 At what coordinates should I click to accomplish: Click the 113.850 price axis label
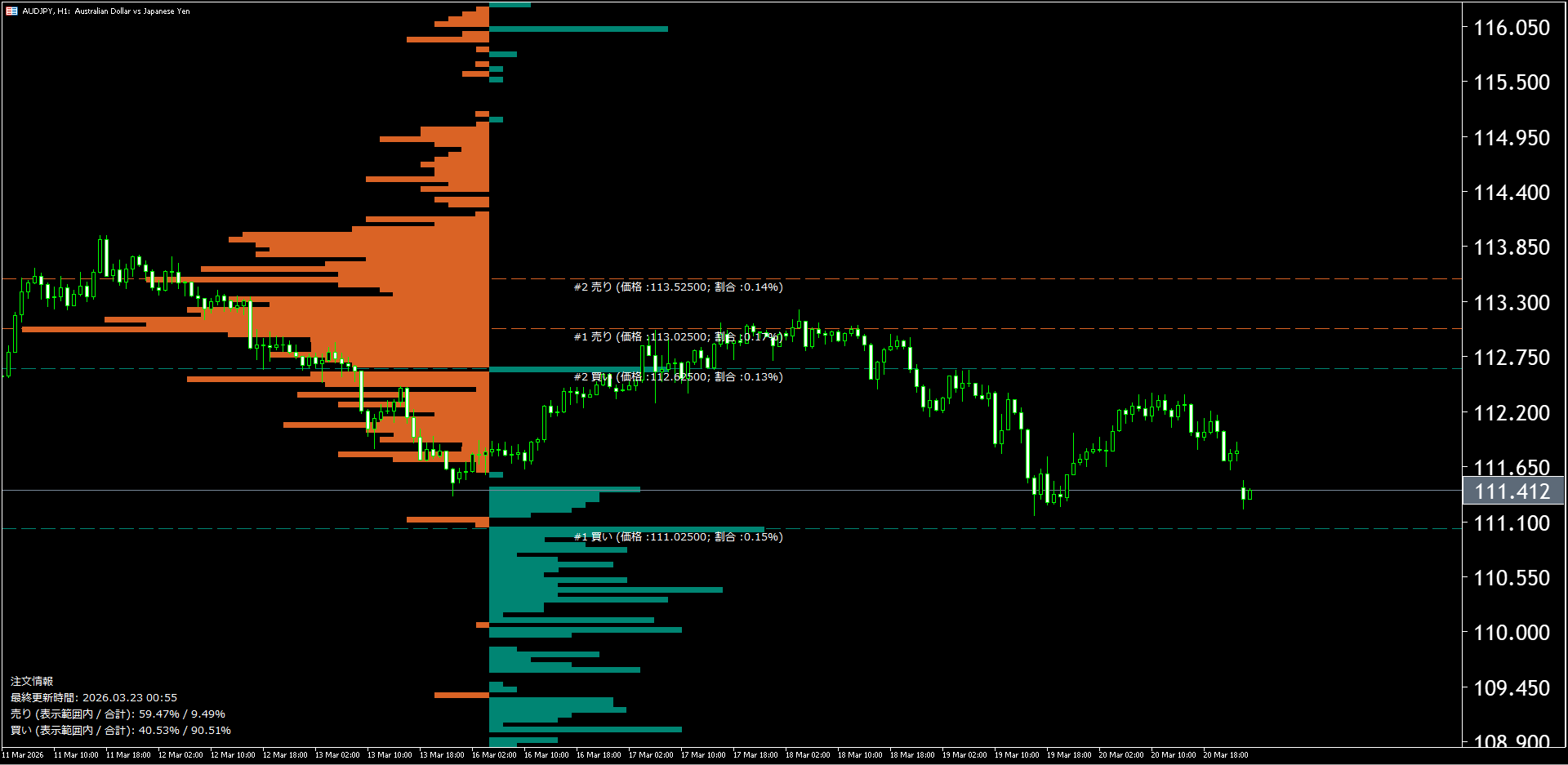pyautogui.click(x=1511, y=247)
